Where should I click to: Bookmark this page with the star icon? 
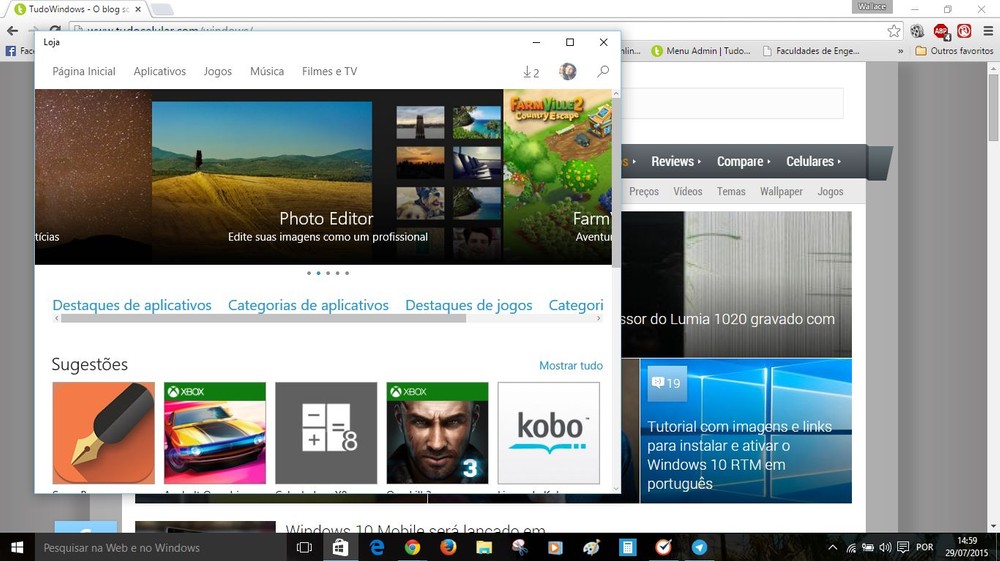894,31
